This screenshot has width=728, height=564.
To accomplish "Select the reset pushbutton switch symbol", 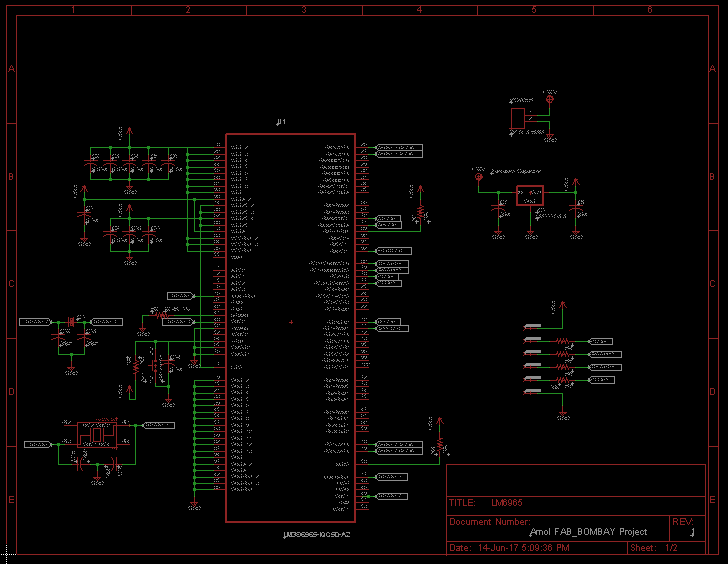I will [155, 366].
